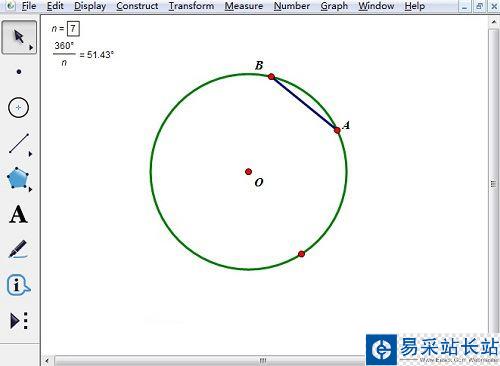Click the horizontal scrollbar left arrow
Screen dimensions: 500x366
[47, 361]
